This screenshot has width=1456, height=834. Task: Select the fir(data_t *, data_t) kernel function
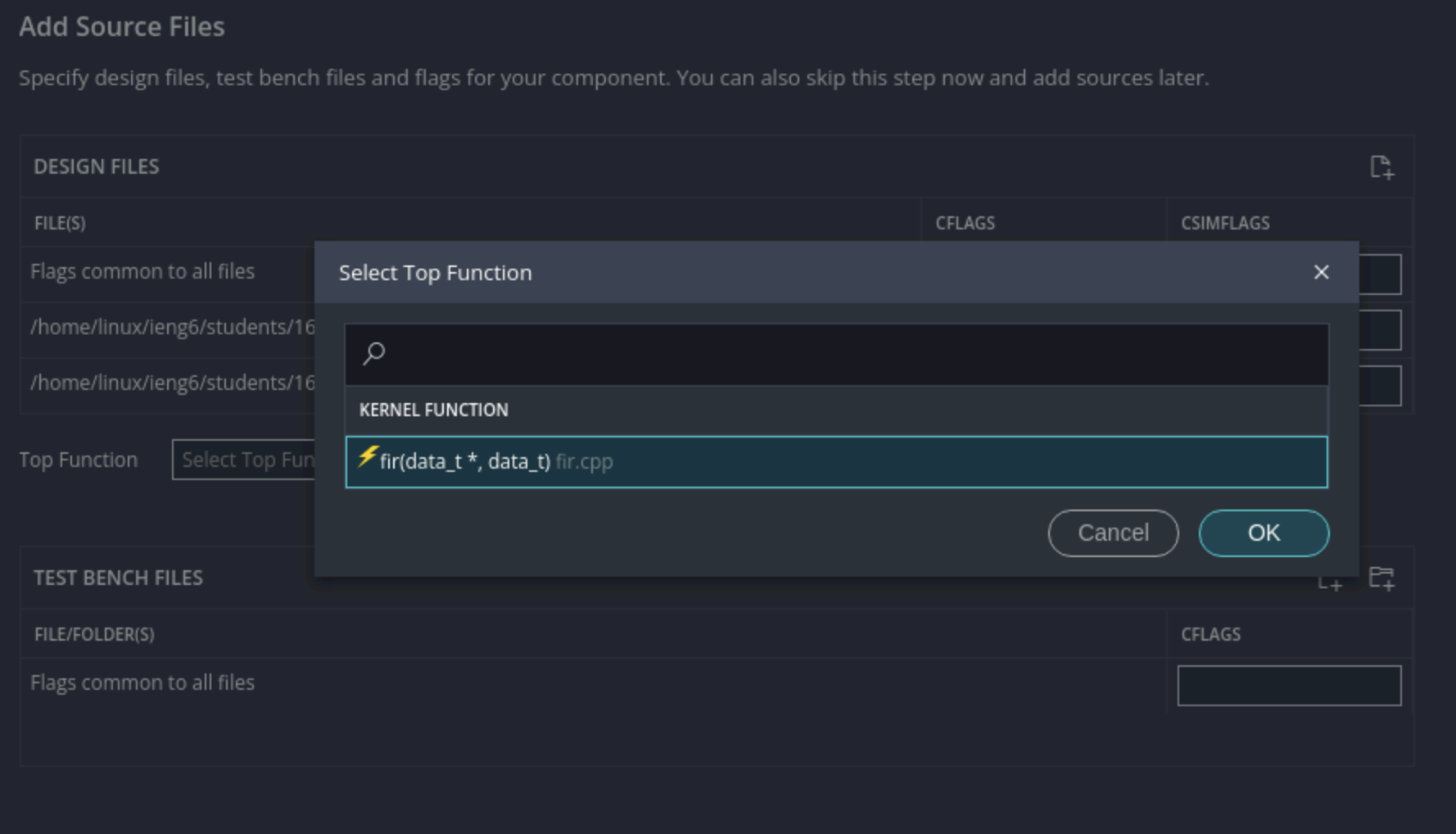[x=836, y=462]
